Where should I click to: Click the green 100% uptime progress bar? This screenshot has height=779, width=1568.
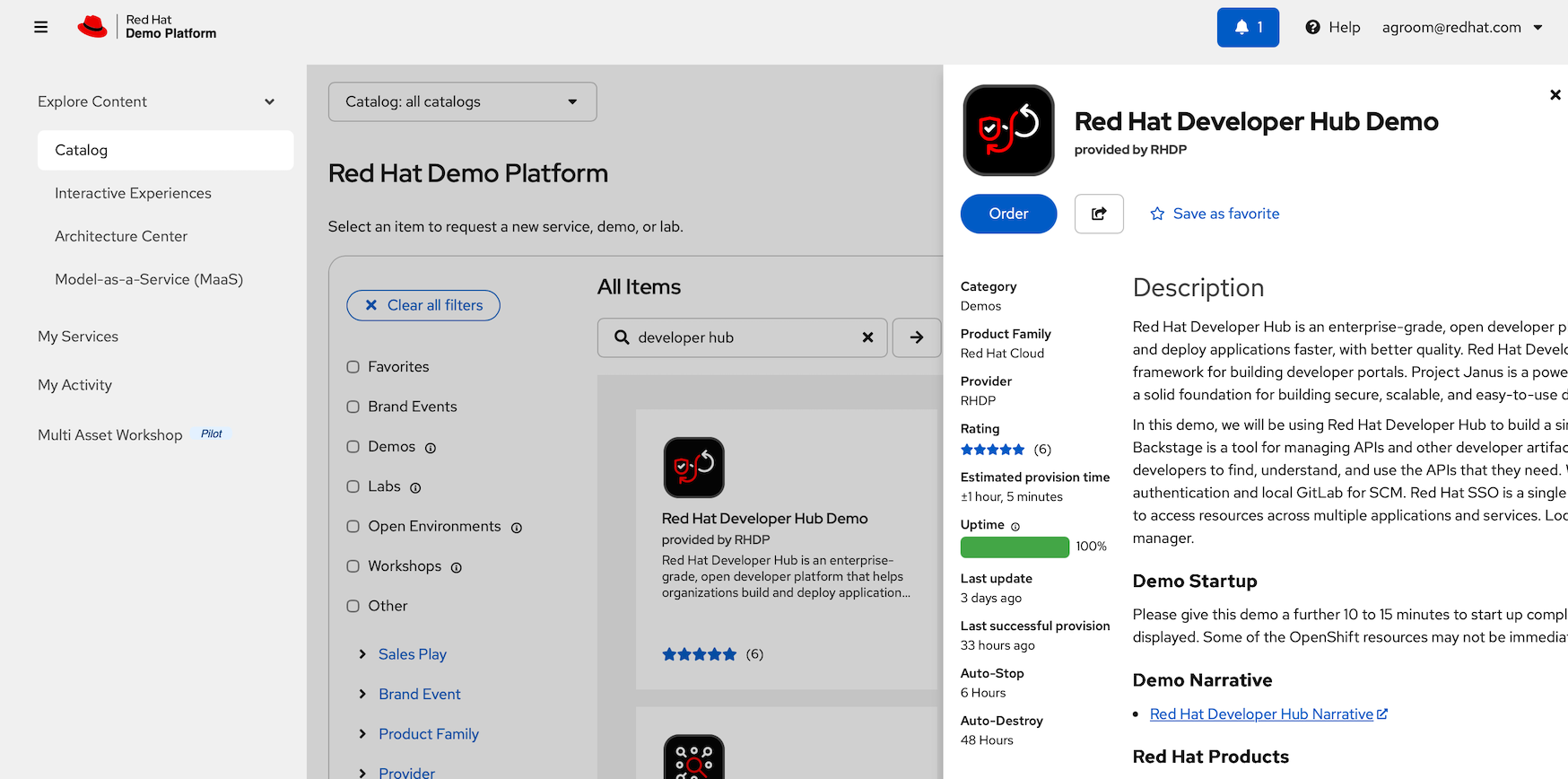click(x=1015, y=547)
